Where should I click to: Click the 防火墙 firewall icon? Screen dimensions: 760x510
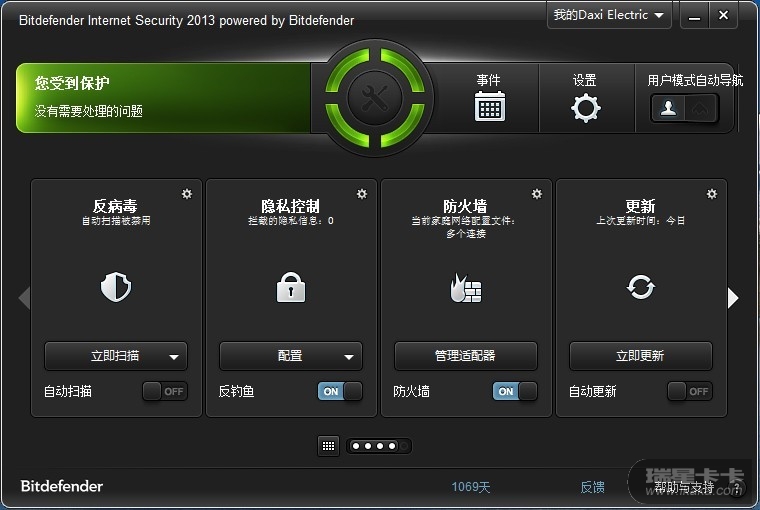466,289
